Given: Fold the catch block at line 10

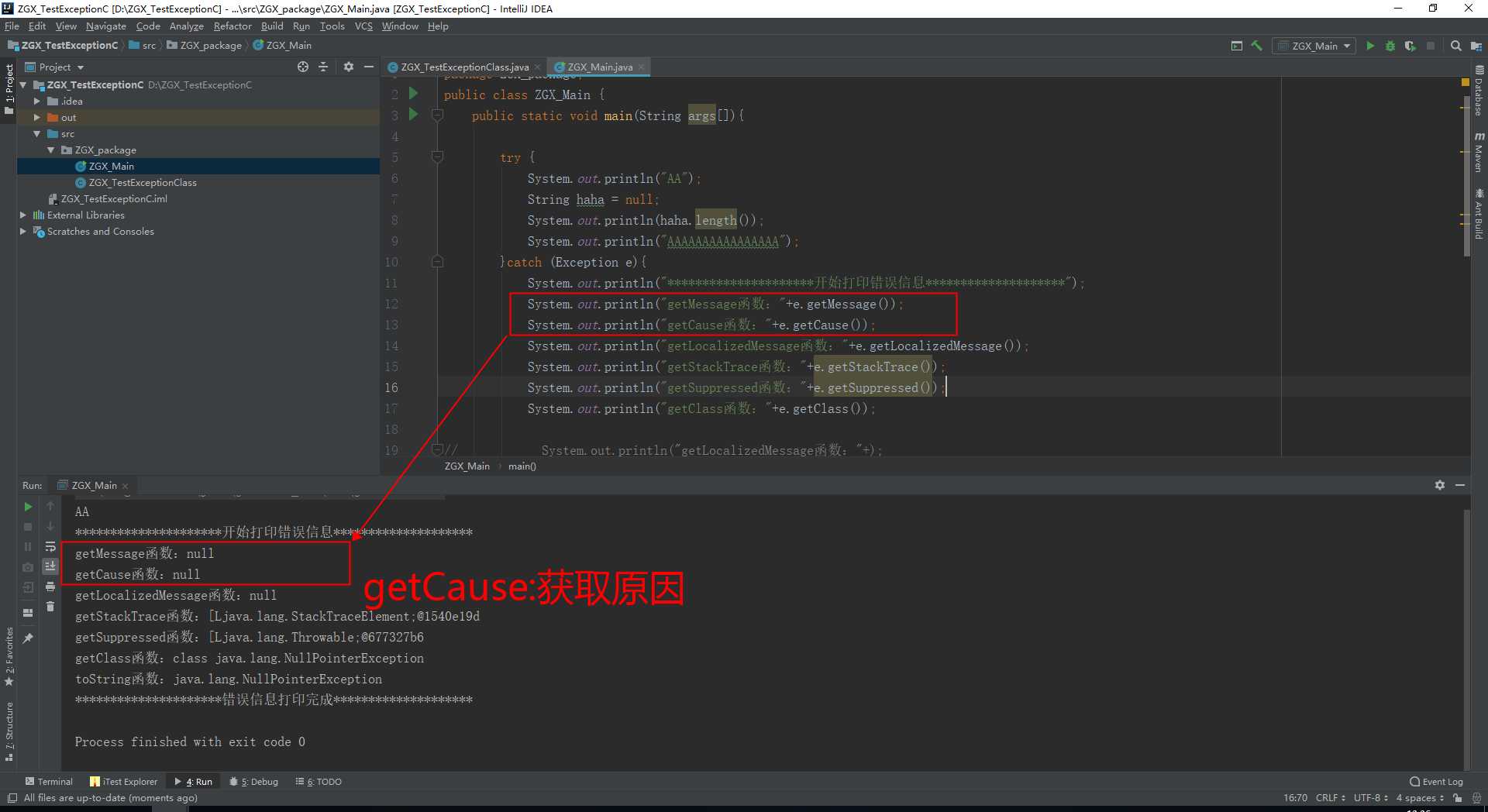Looking at the screenshot, I should click(x=437, y=262).
